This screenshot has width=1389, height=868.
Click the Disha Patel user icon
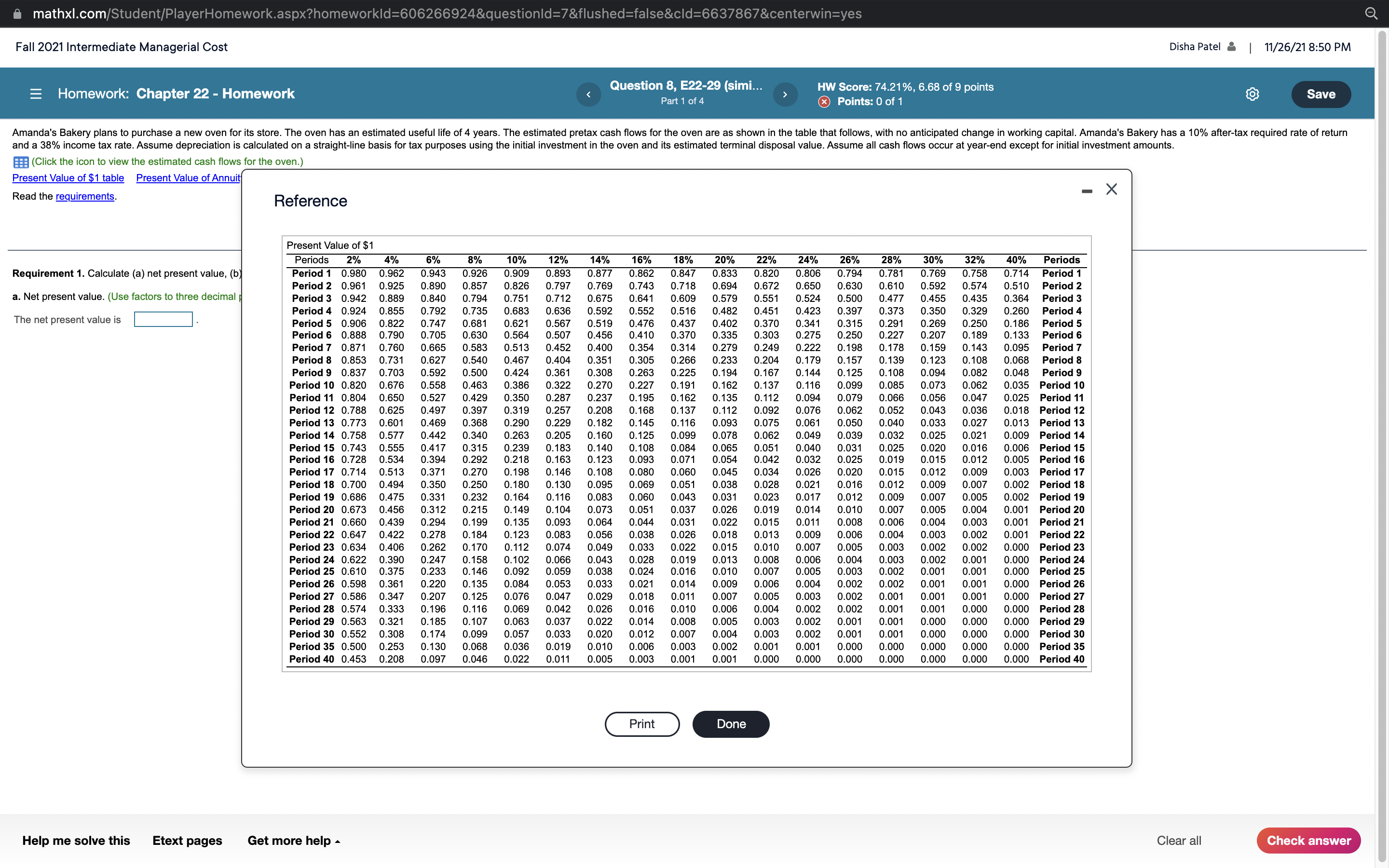click(x=1231, y=47)
